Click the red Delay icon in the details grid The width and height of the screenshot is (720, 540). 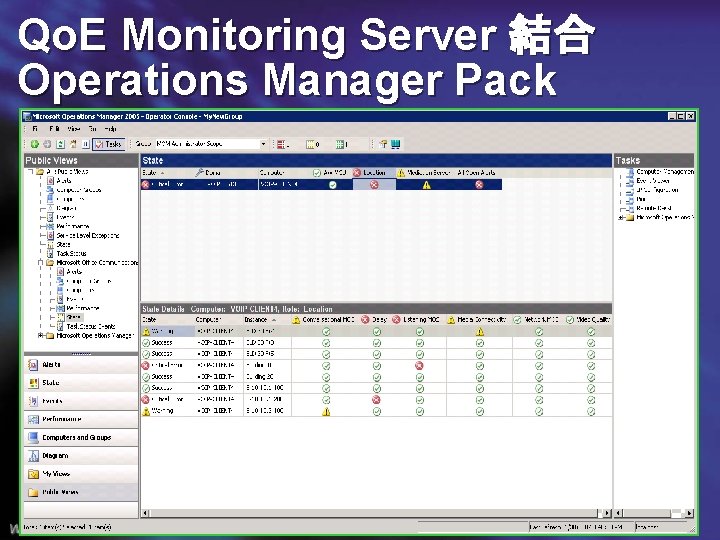[377, 400]
